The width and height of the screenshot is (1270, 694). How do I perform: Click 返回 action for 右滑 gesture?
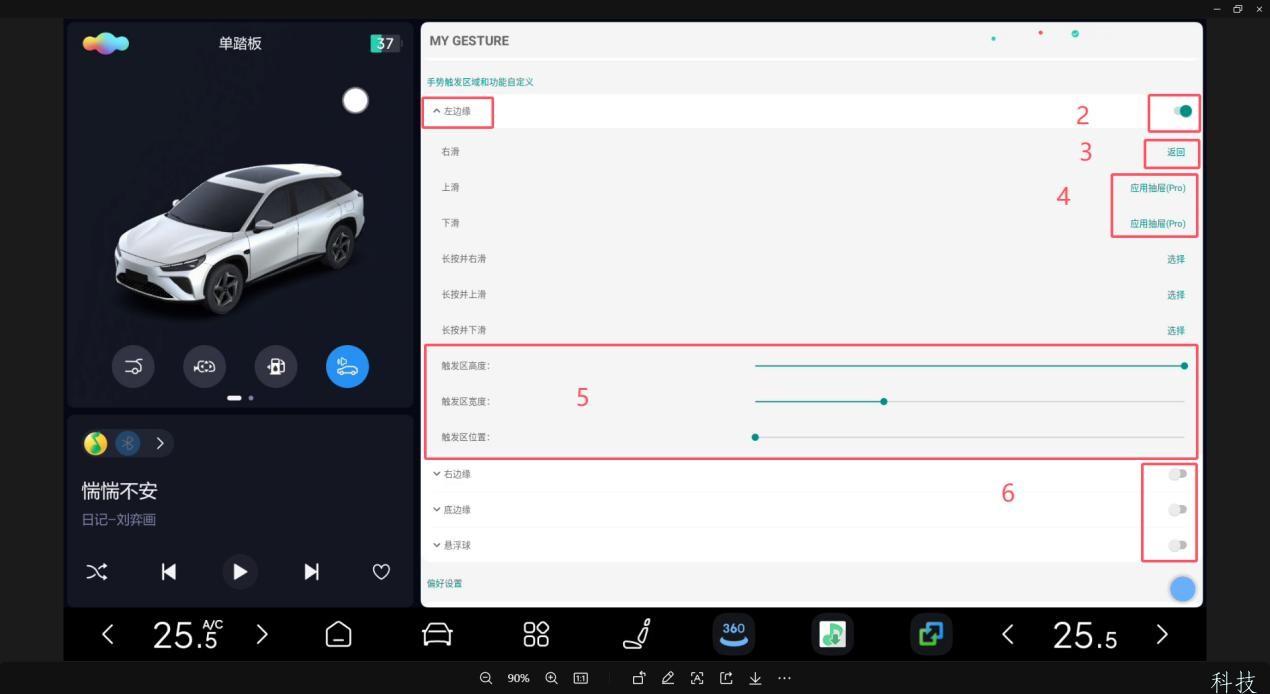(x=1175, y=152)
